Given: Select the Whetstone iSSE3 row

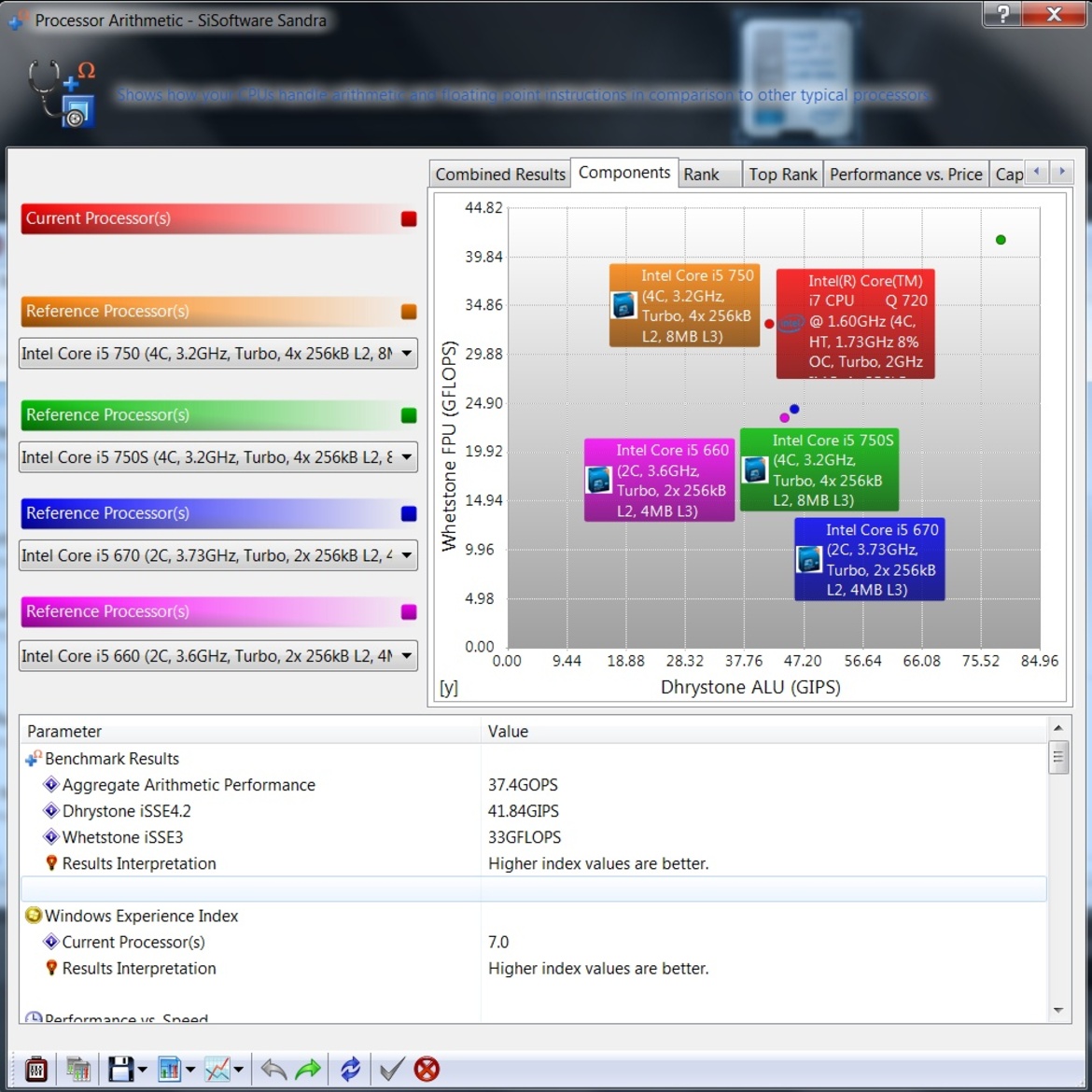Looking at the screenshot, I should click(x=534, y=836).
